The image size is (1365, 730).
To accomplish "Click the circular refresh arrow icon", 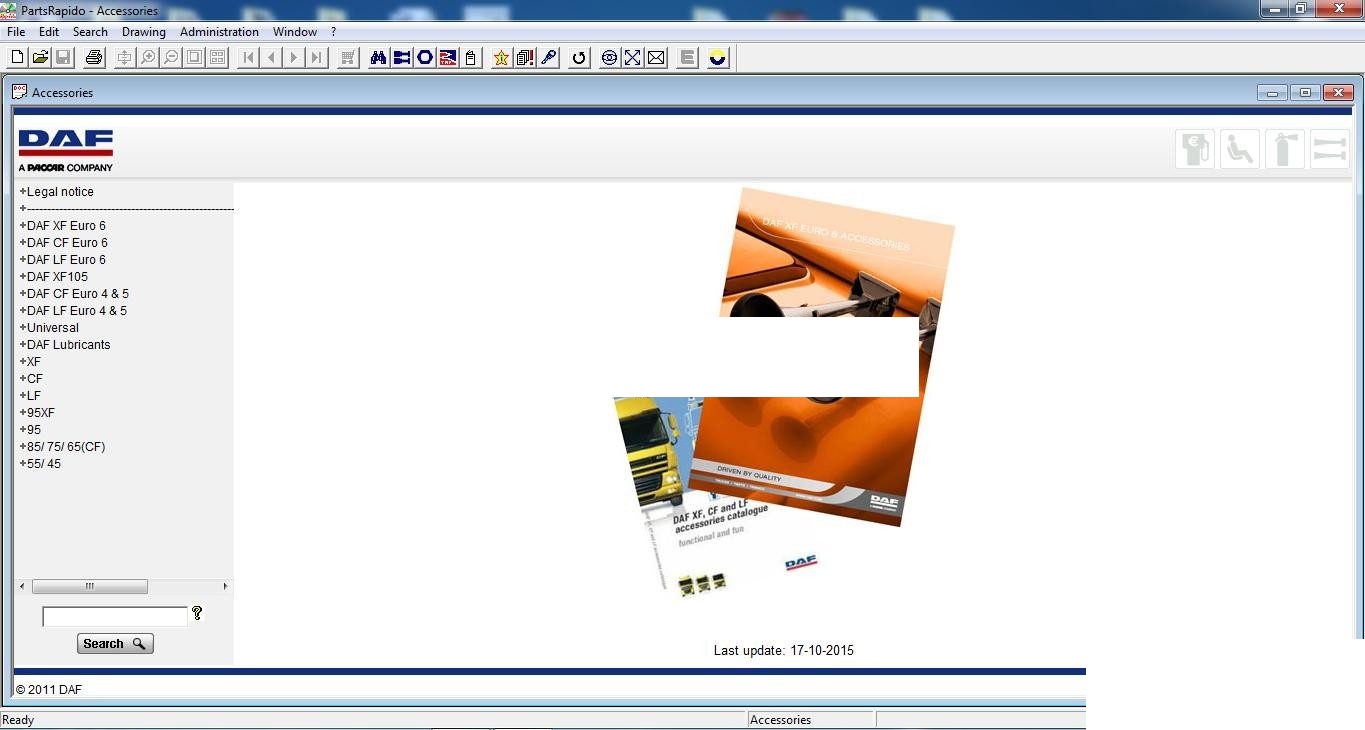I will click(x=578, y=58).
